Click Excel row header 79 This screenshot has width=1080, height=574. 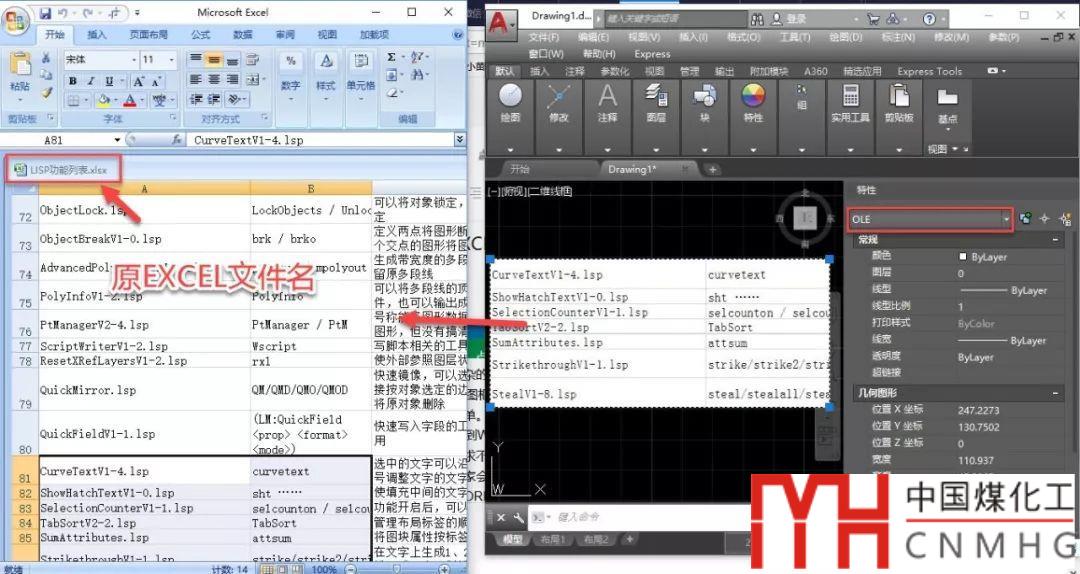pos(25,389)
